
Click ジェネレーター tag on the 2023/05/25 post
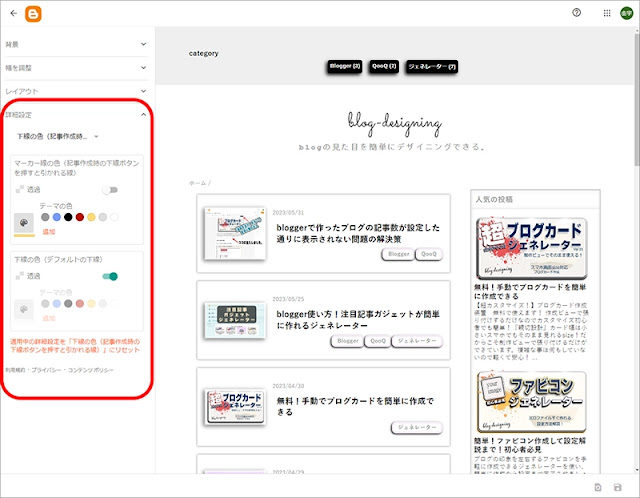417,341
